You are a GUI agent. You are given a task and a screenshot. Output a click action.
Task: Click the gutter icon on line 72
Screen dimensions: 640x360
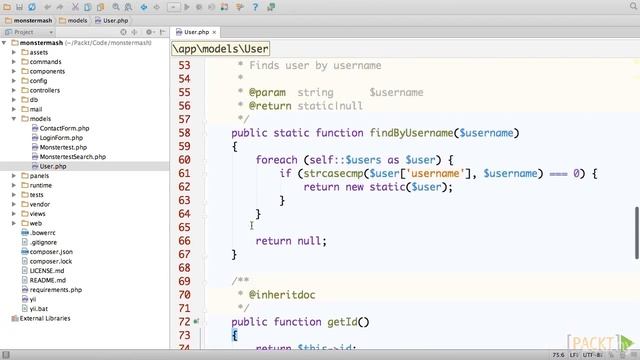[196, 322]
